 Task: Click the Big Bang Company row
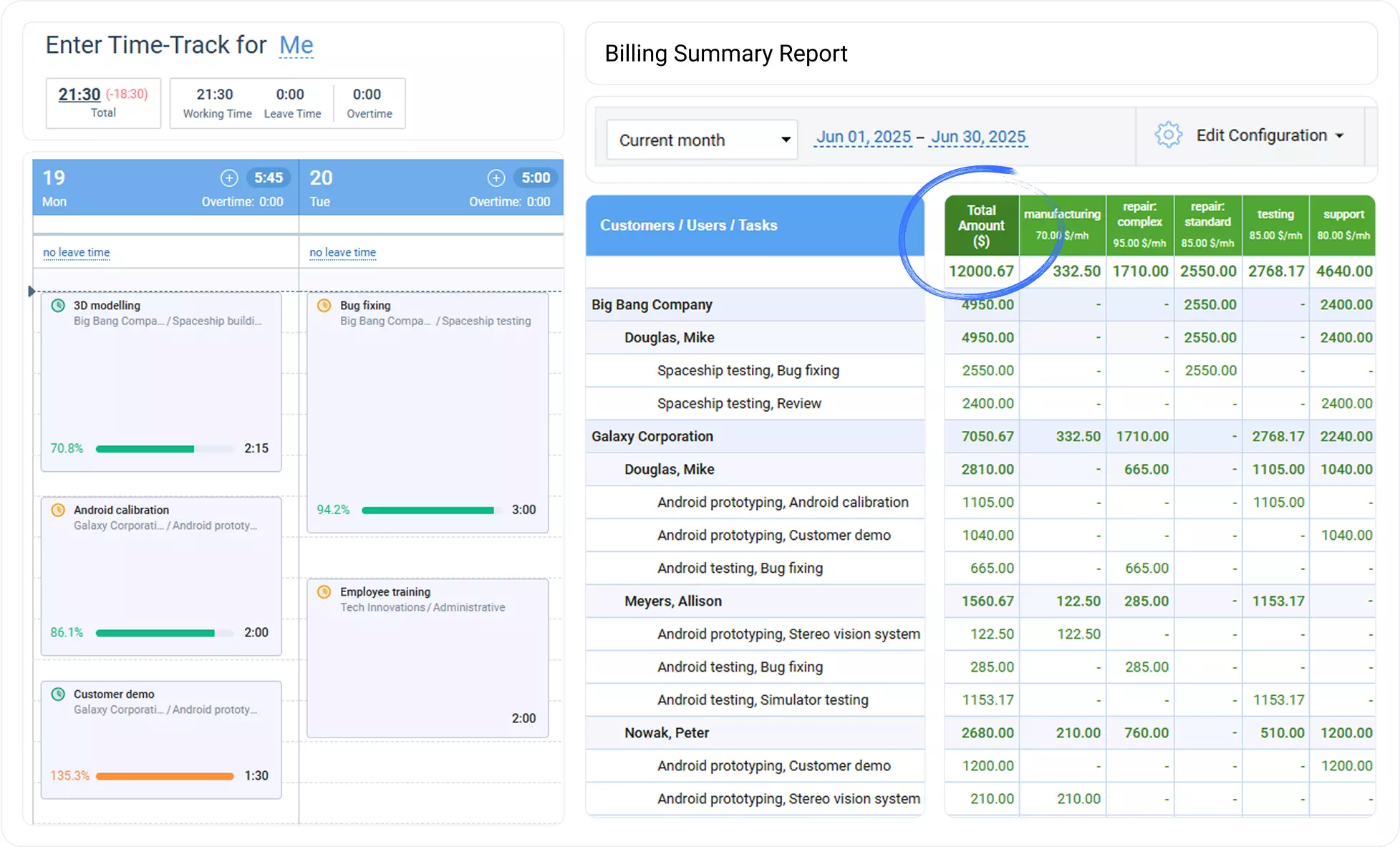[652, 304]
